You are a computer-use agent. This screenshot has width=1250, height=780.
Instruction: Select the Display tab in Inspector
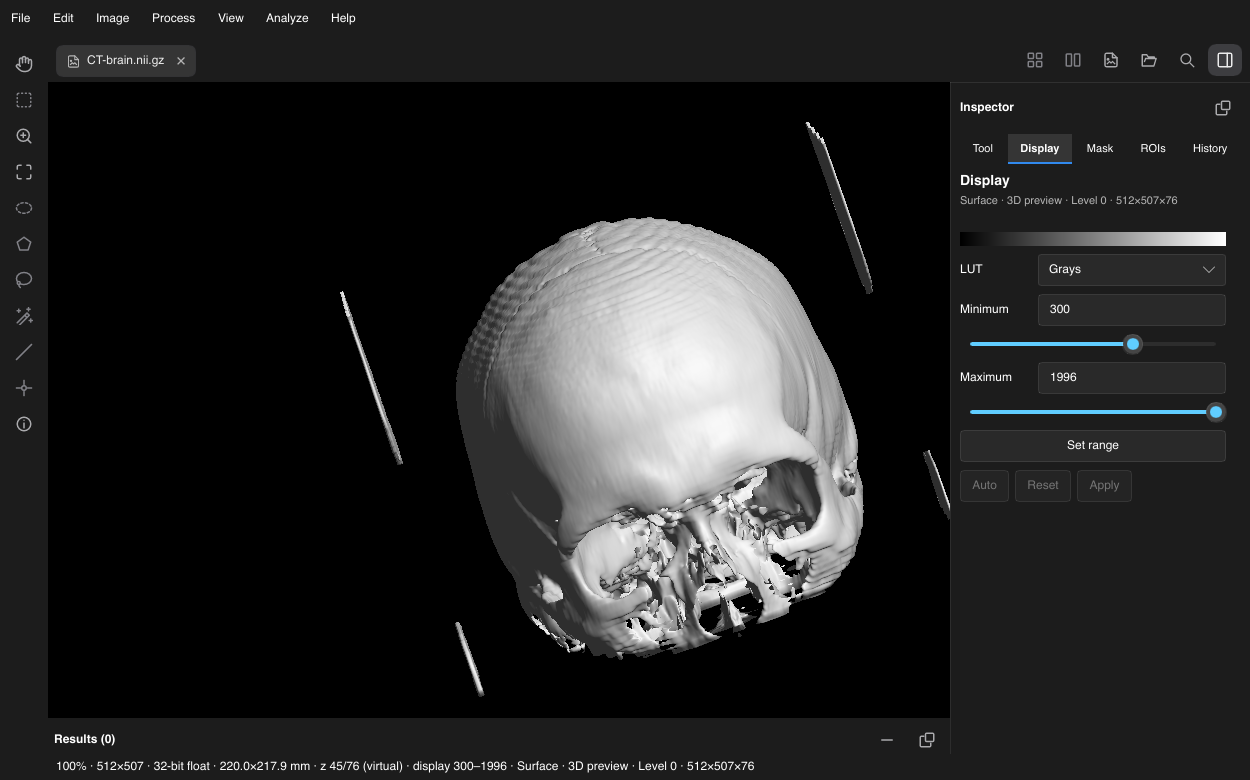coord(1039,148)
